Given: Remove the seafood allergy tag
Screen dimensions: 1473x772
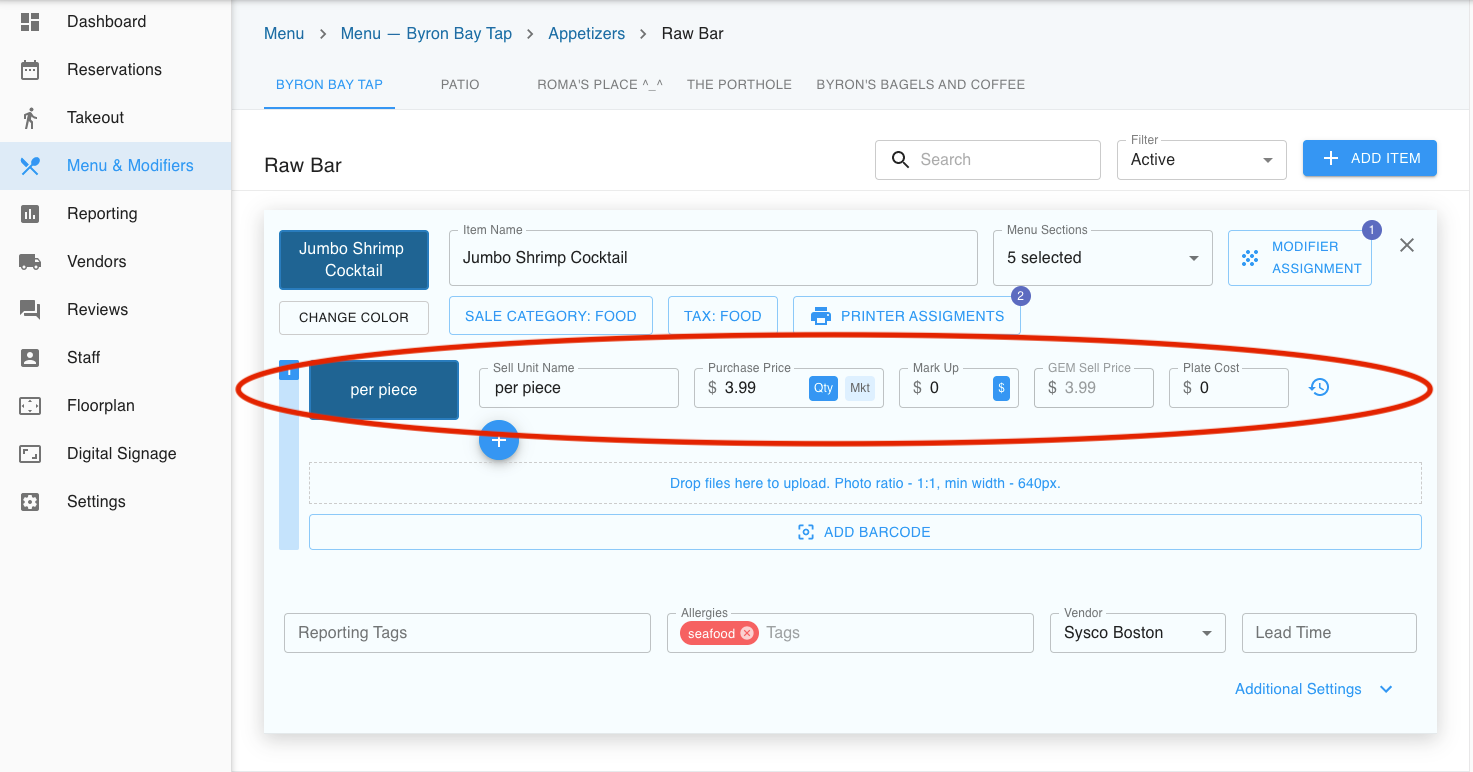Looking at the screenshot, I should pyautogui.click(x=747, y=633).
